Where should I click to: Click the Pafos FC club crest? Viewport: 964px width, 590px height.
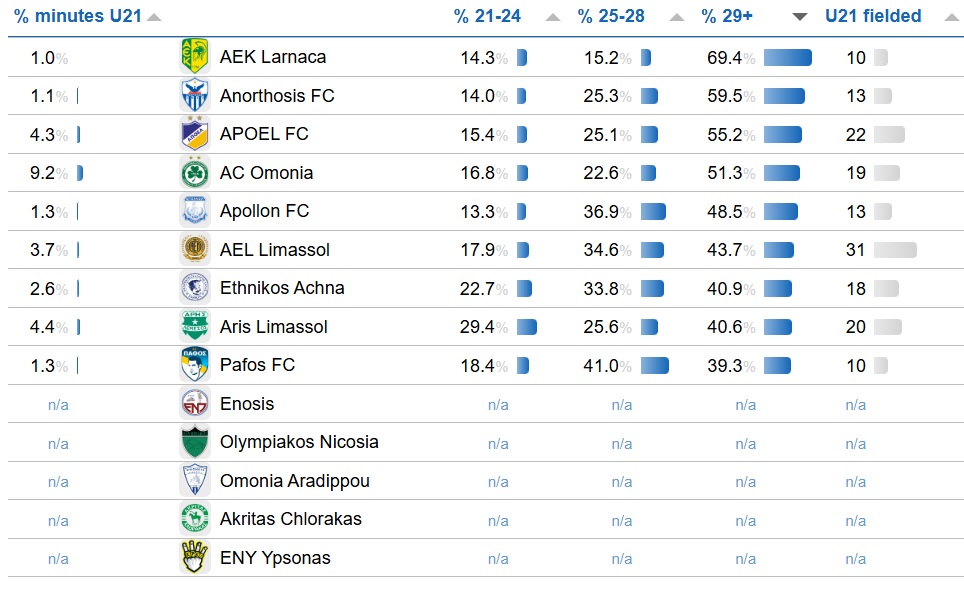pyautogui.click(x=195, y=365)
